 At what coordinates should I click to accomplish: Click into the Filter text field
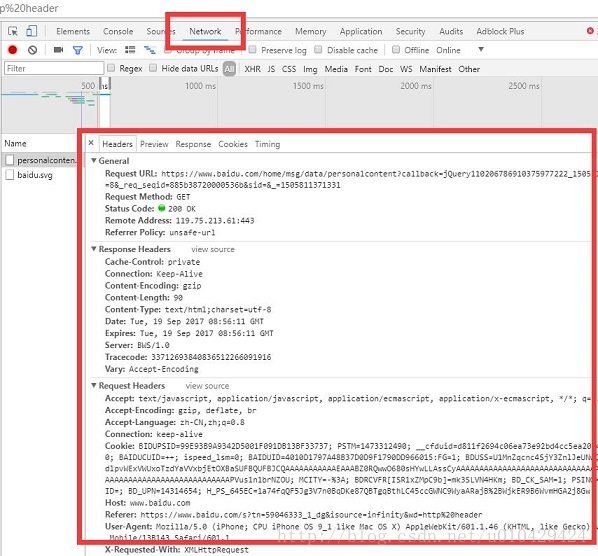point(54,68)
